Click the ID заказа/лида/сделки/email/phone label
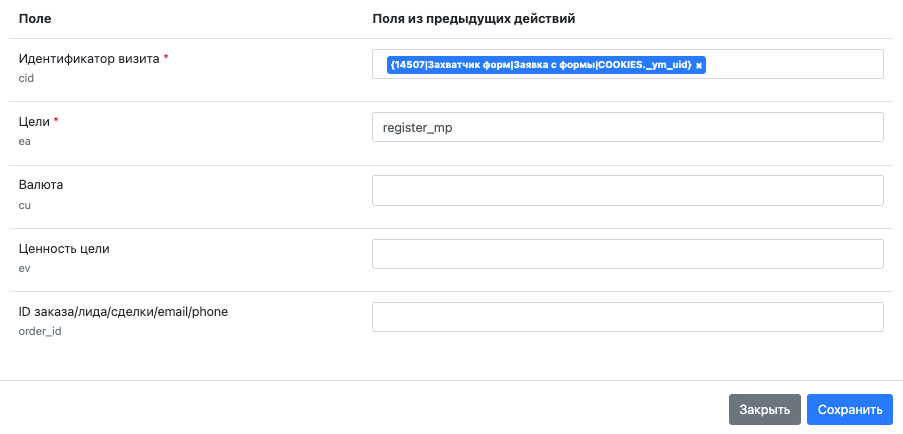 pos(124,312)
